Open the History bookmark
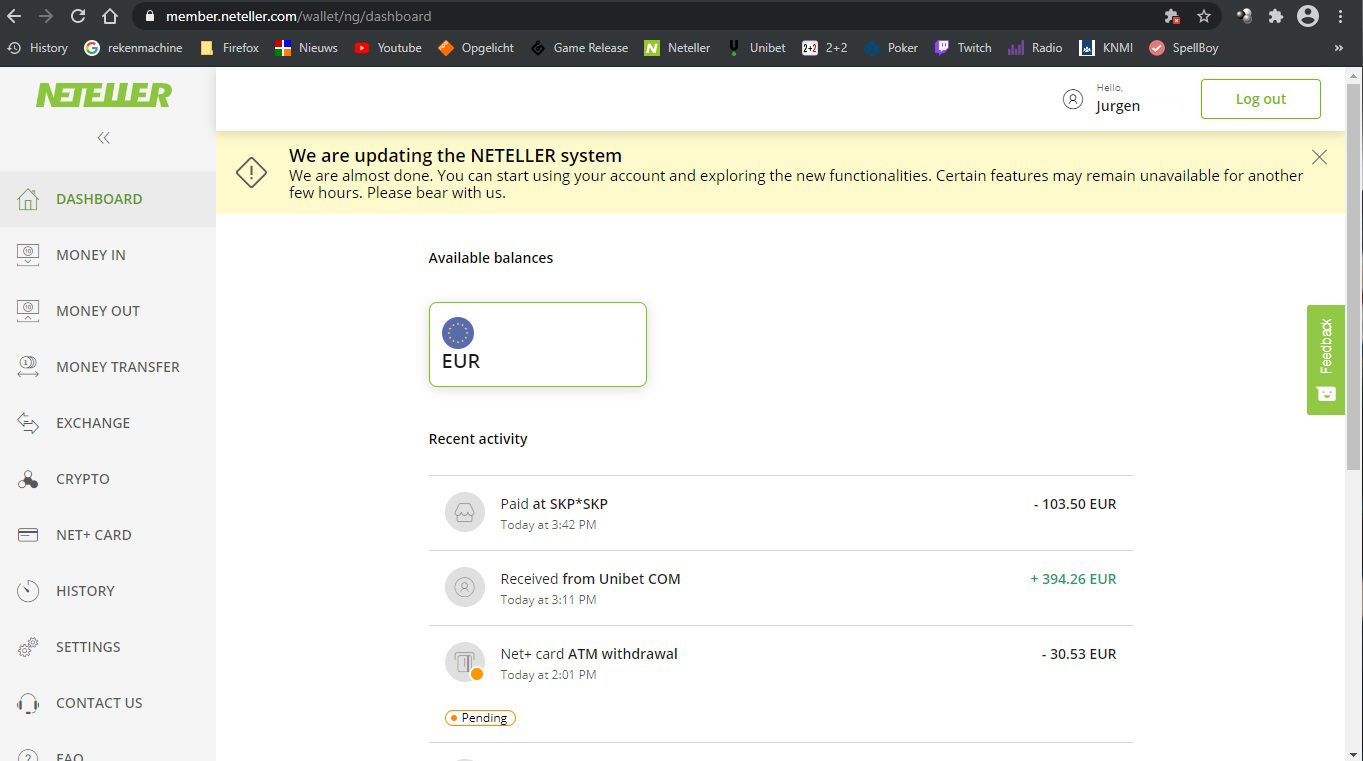This screenshot has width=1363, height=761. tap(37, 48)
